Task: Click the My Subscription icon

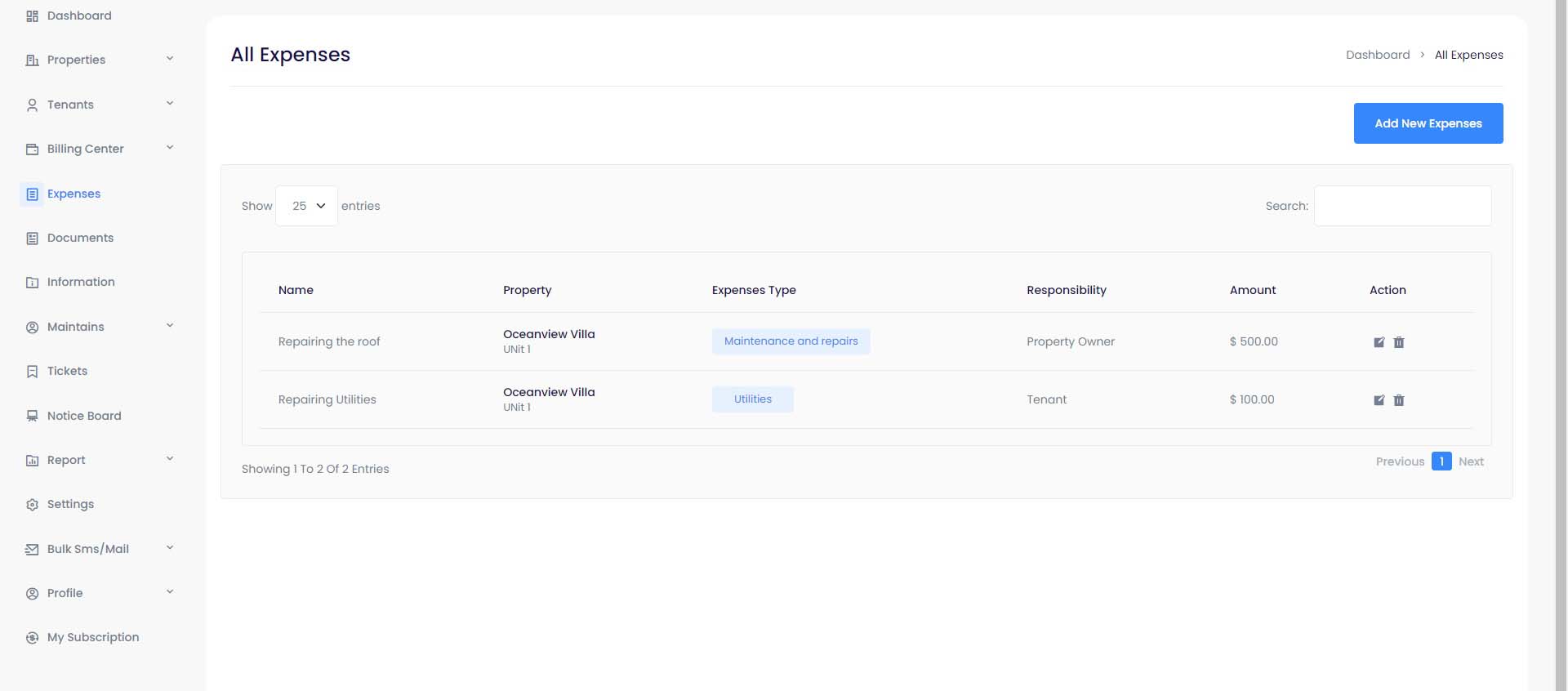Action: tap(32, 638)
